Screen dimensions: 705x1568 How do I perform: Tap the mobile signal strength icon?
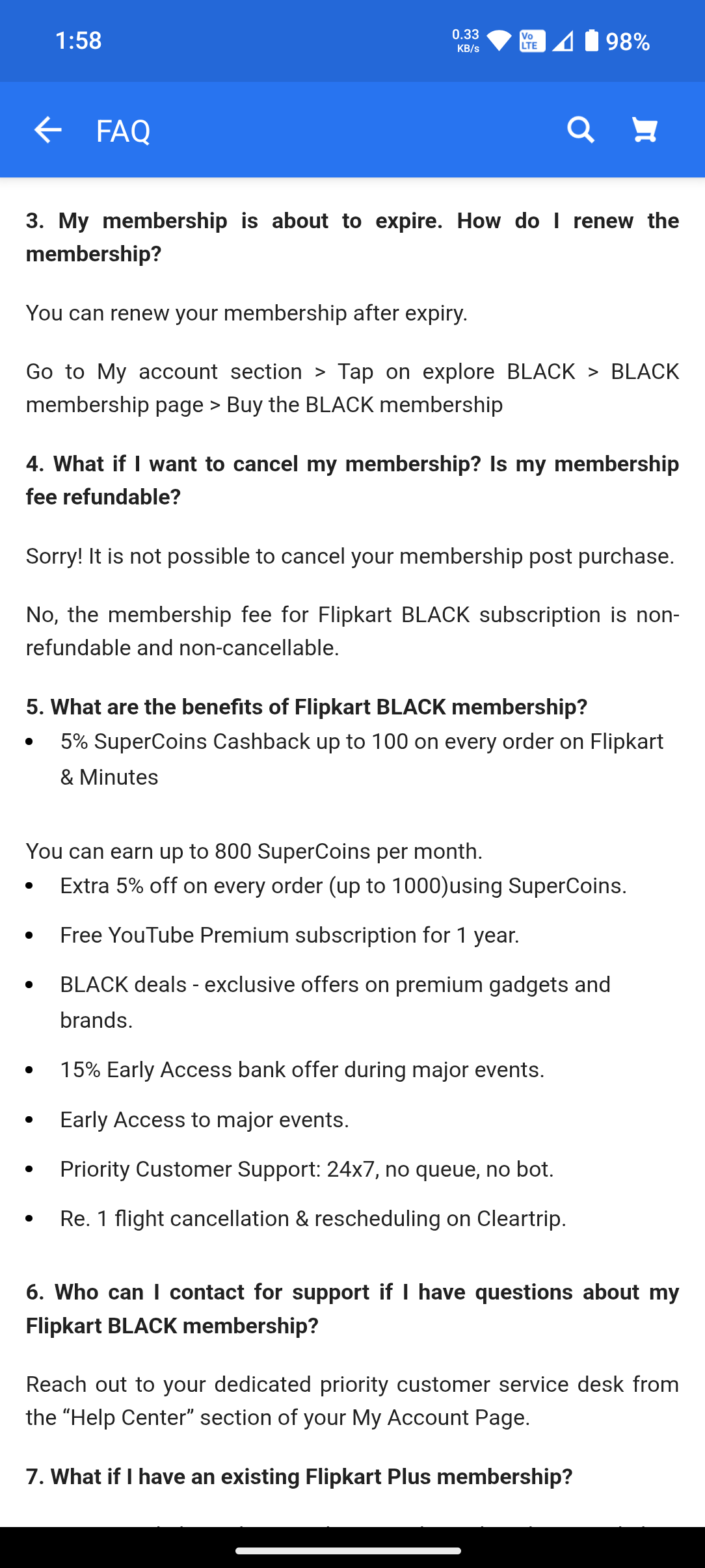[x=563, y=41]
